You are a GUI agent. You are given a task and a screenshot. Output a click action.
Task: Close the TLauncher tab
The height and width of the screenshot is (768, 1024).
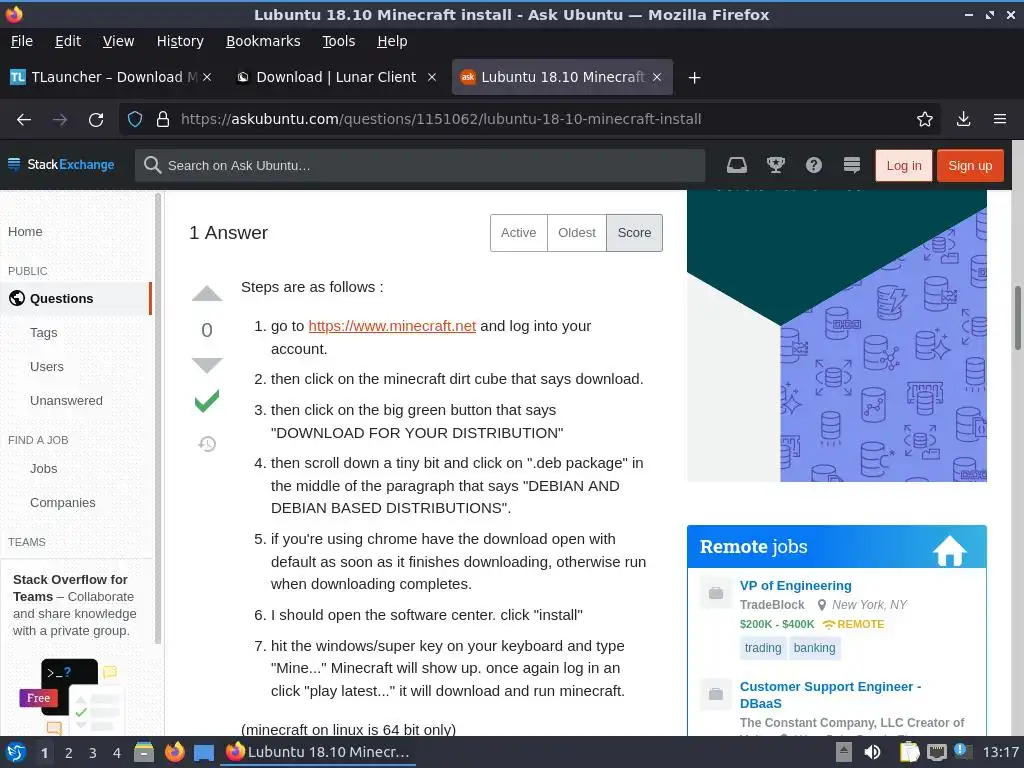[207, 77]
